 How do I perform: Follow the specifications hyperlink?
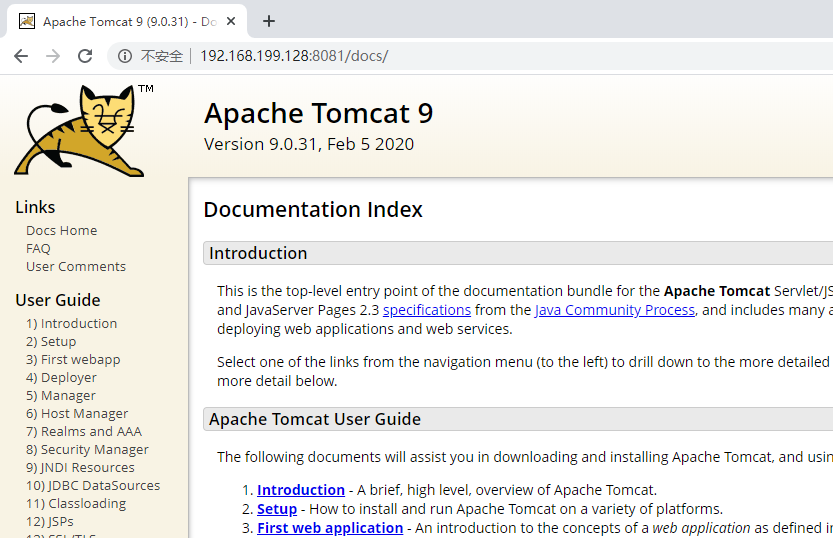tap(427, 310)
